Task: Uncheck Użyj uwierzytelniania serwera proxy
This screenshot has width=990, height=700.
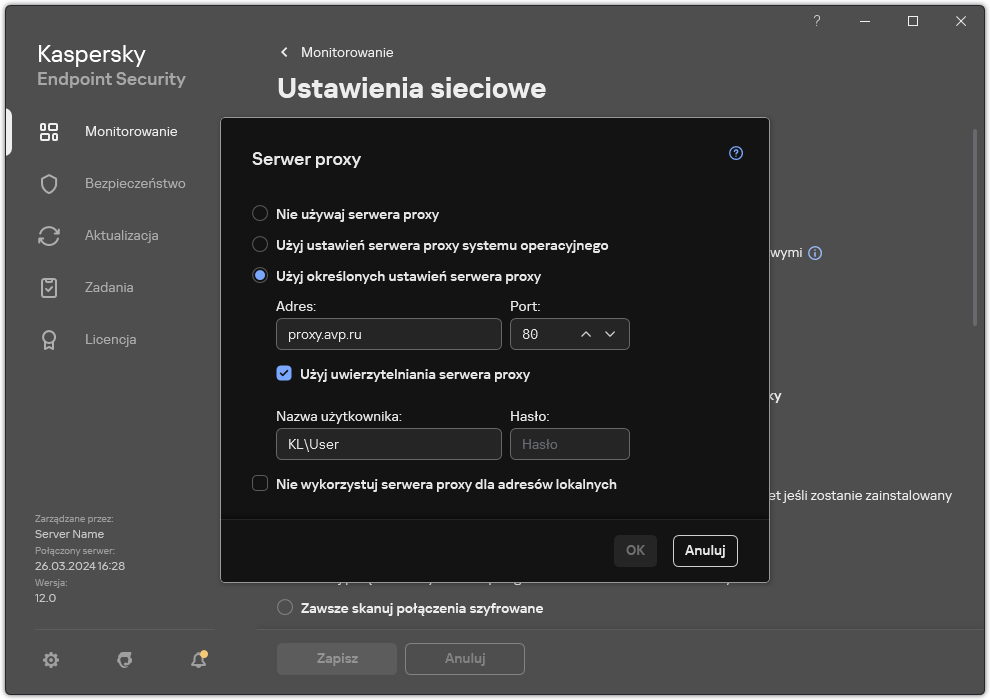Action: click(284, 374)
